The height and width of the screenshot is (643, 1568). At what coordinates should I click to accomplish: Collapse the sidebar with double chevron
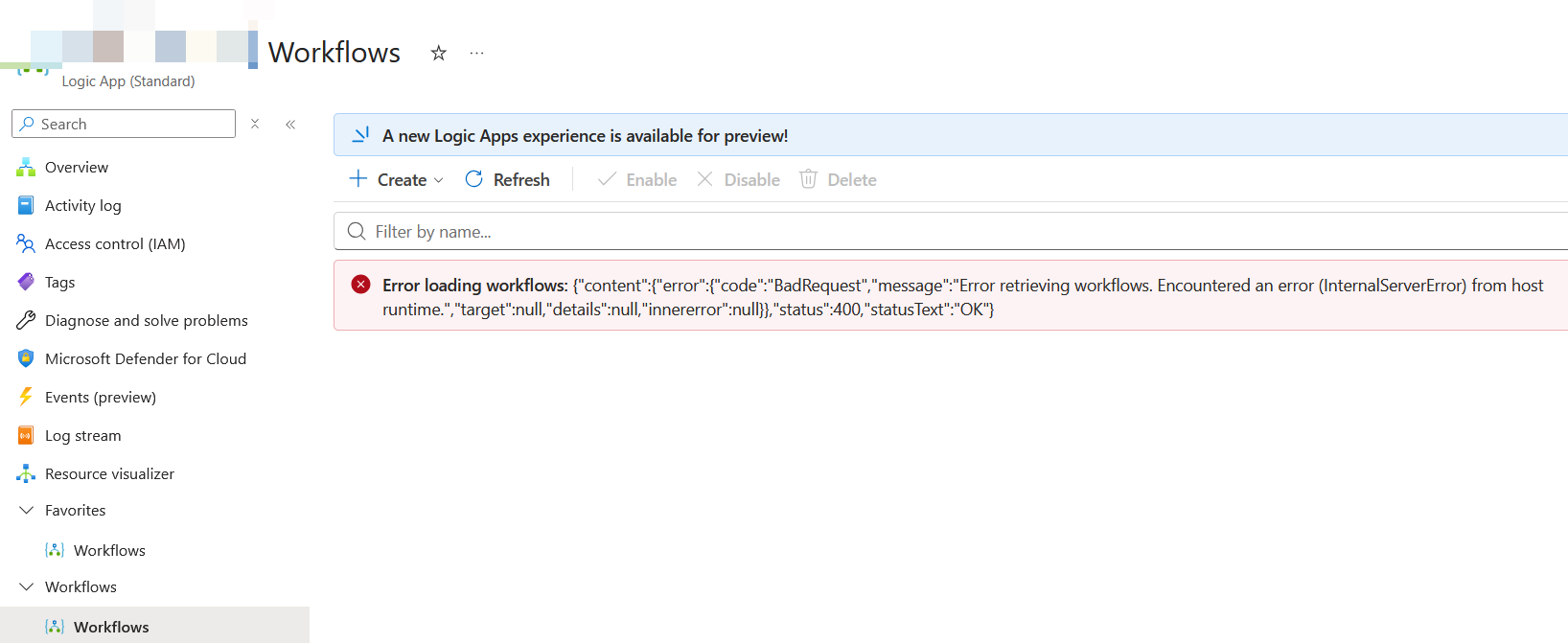[x=290, y=124]
